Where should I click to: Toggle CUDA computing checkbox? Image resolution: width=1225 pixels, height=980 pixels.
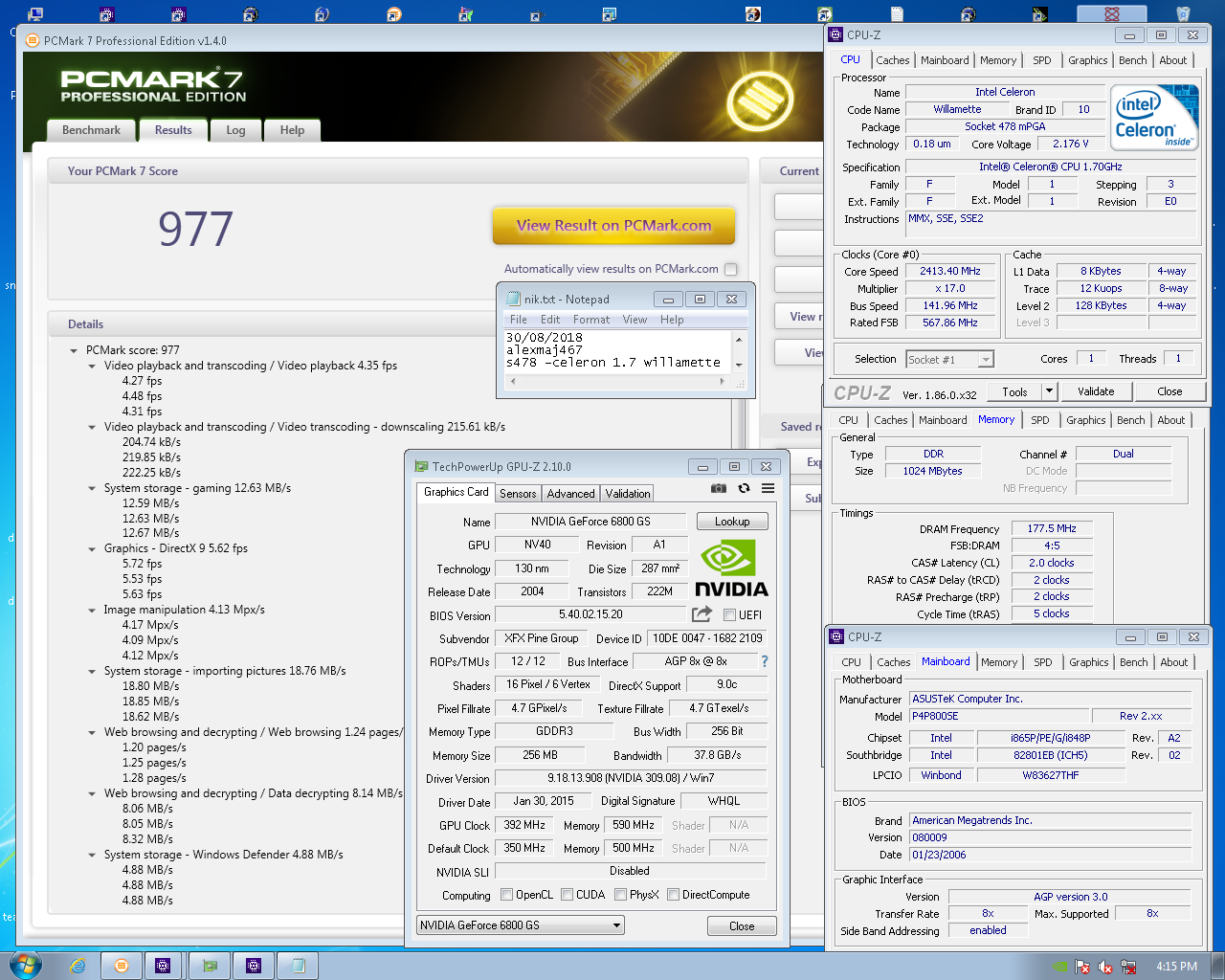coord(567,895)
